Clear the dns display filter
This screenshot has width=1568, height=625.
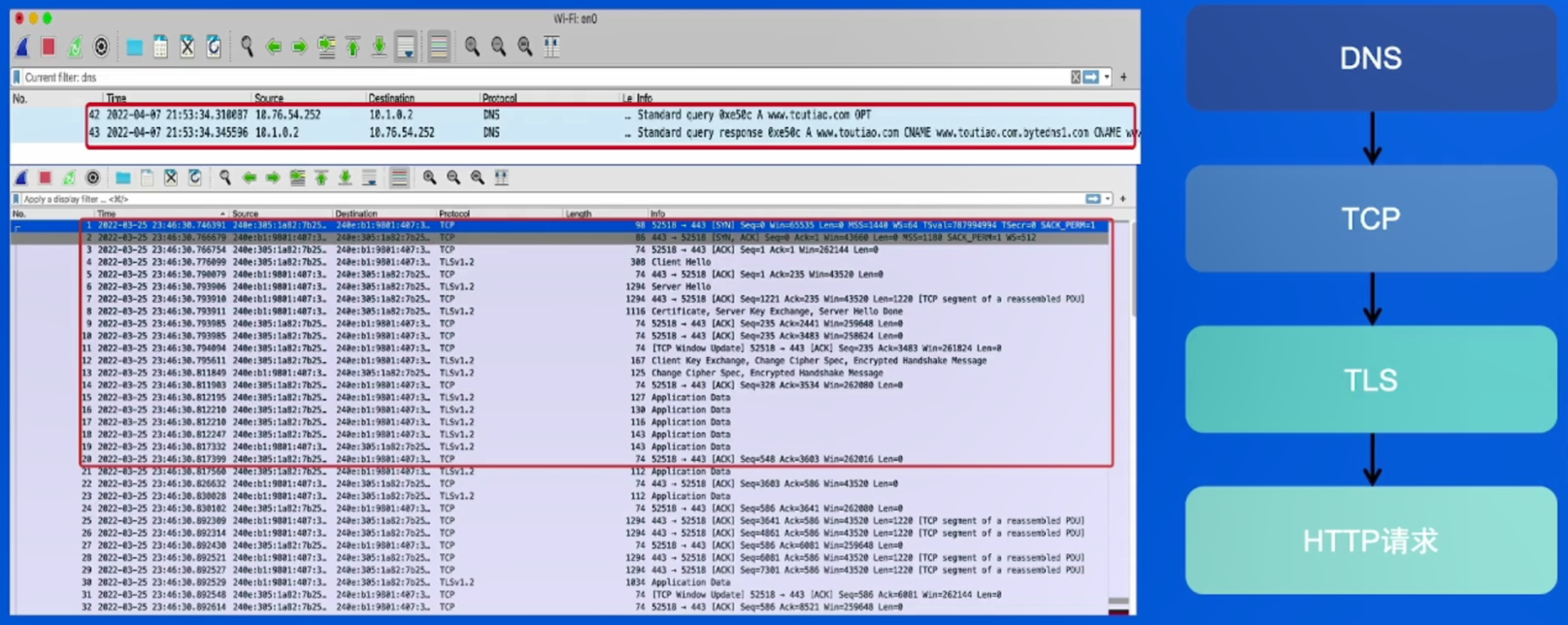click(x=1076, y=78)
